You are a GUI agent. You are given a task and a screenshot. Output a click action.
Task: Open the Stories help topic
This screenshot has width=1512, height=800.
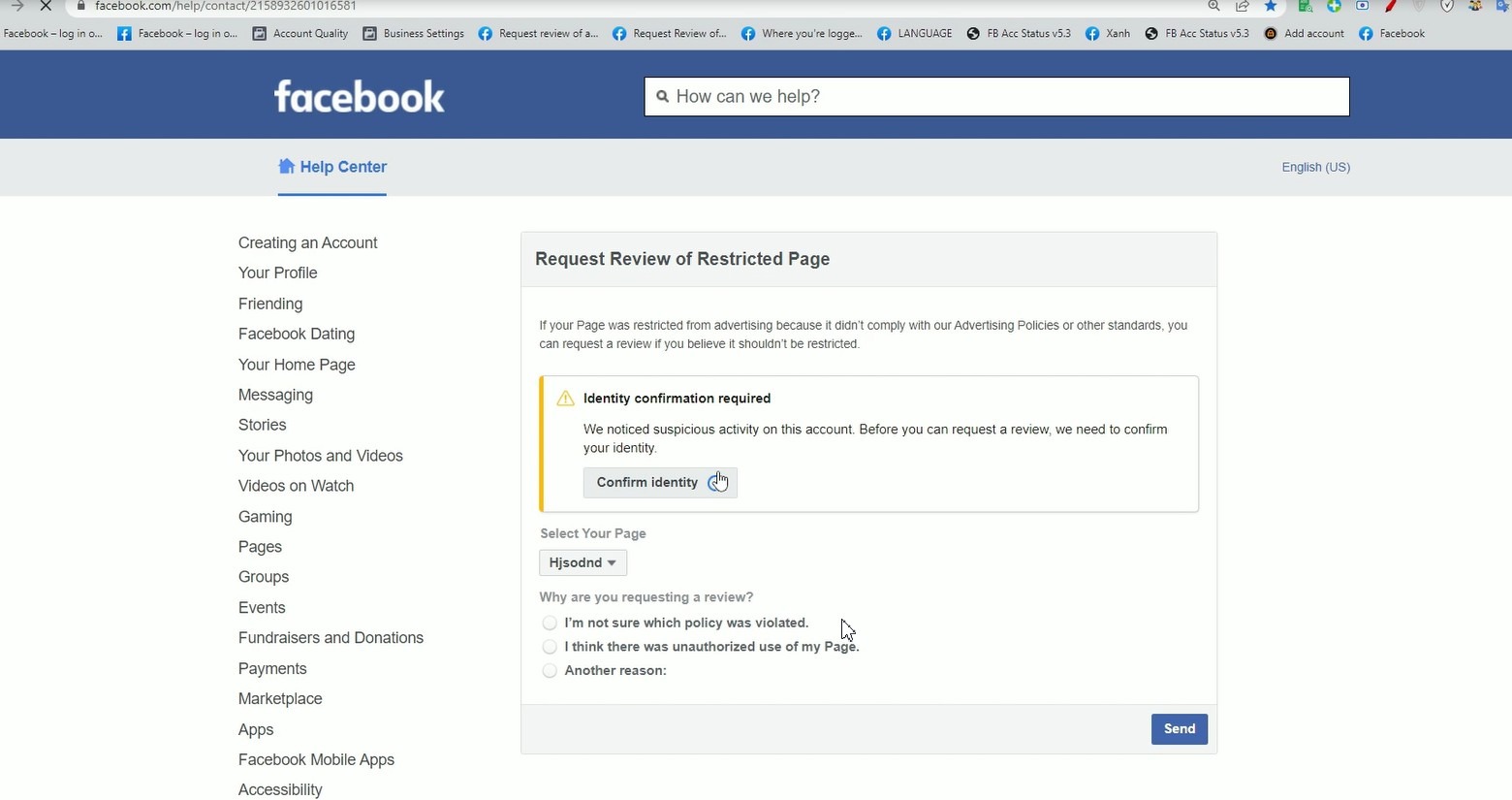(262, 425)
